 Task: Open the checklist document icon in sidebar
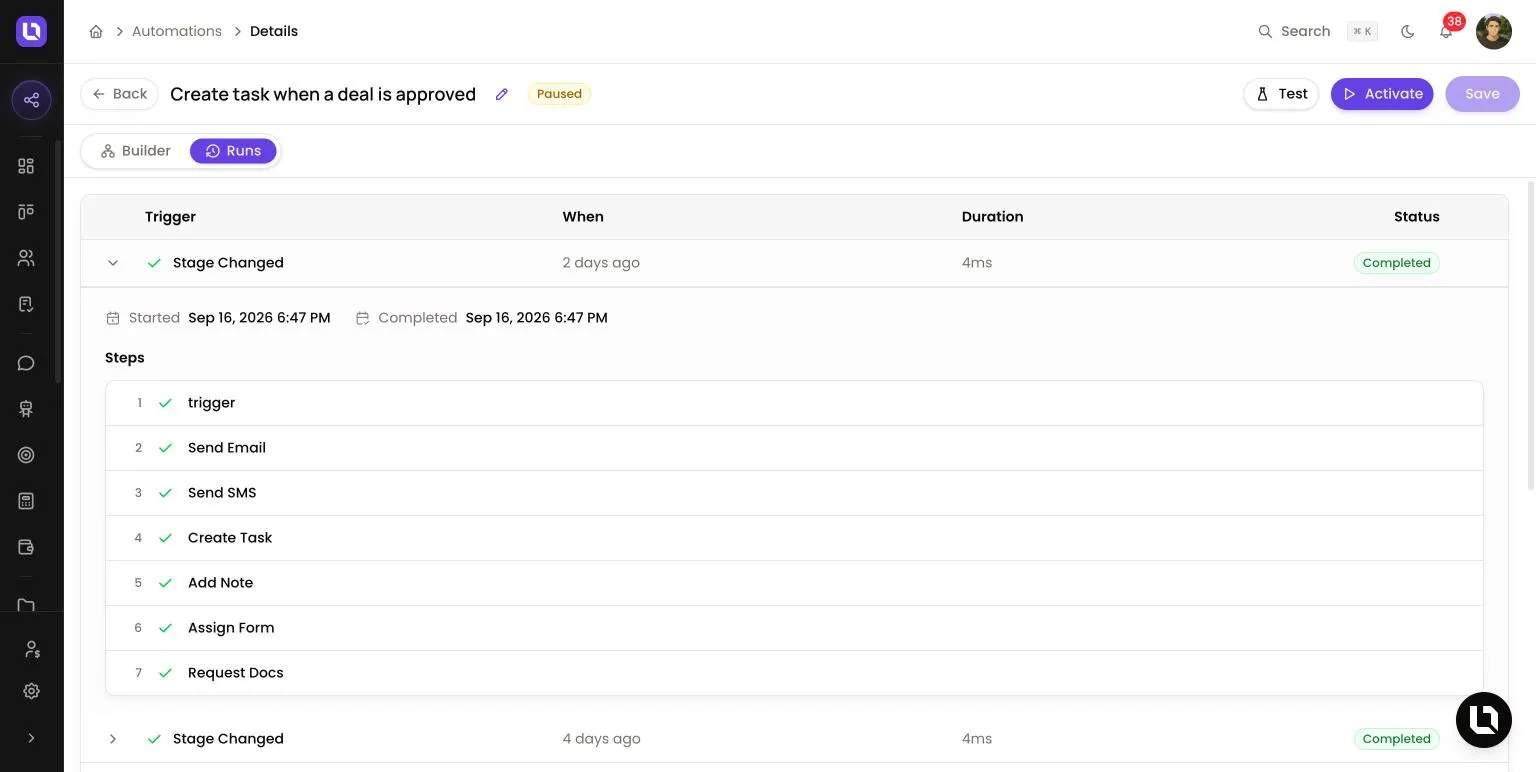tap(26, 304)
